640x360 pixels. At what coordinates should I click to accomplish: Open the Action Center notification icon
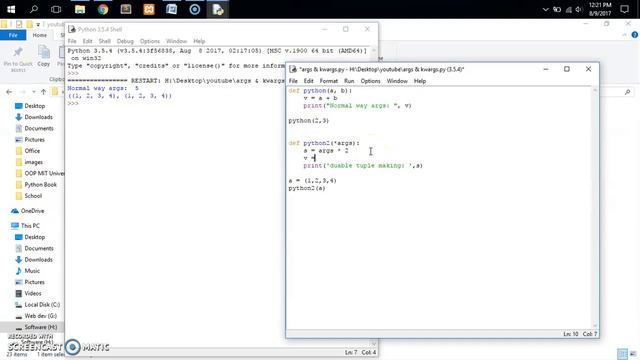click(624, 9)
